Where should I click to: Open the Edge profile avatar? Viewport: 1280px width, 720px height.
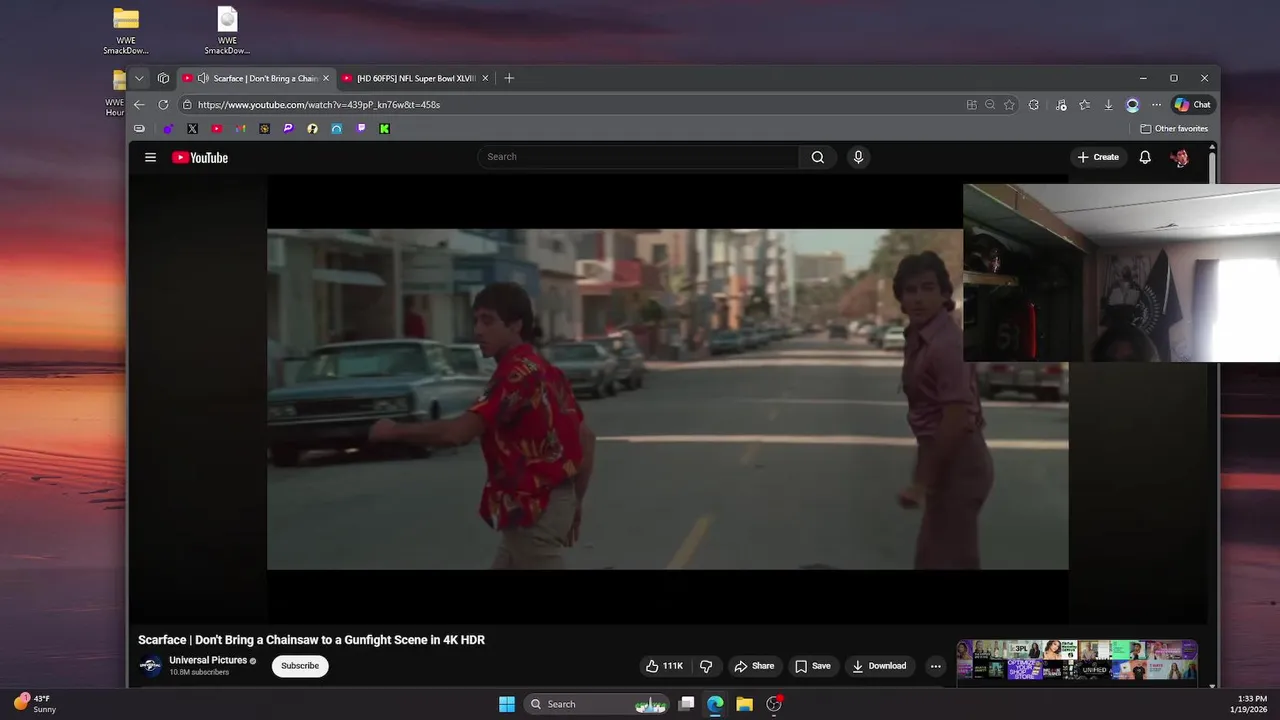[x=1132, y=104]
